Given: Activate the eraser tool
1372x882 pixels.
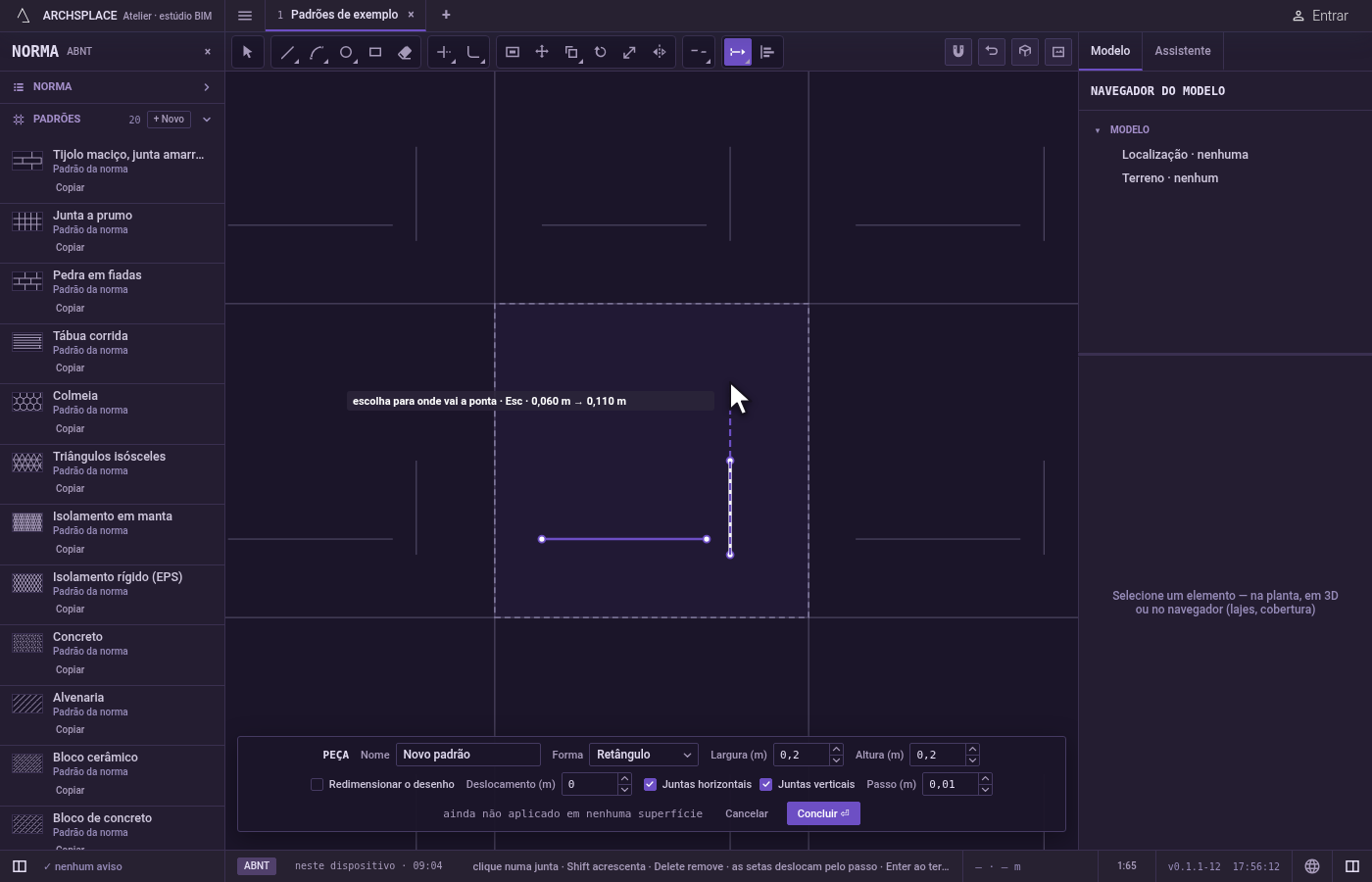Looking at the screenshot, I should pos(405,52).
